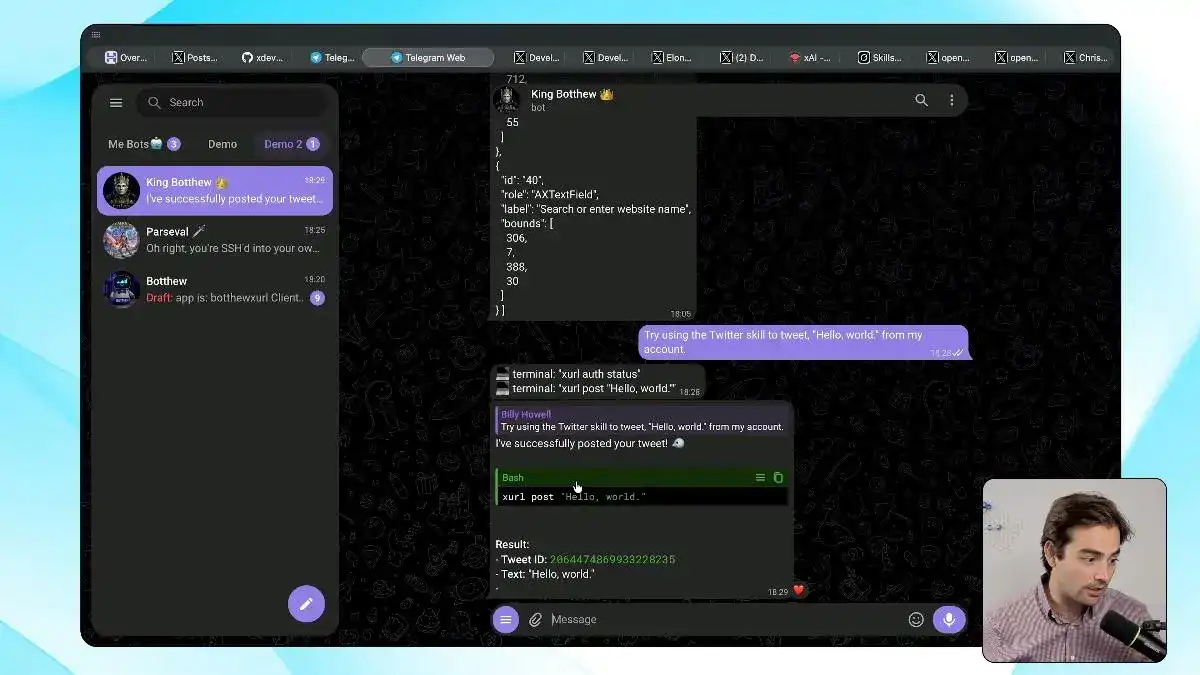Open the King Botthew profile from the chat header
This screenshot has height=675, width=1200.
[572, 100]
